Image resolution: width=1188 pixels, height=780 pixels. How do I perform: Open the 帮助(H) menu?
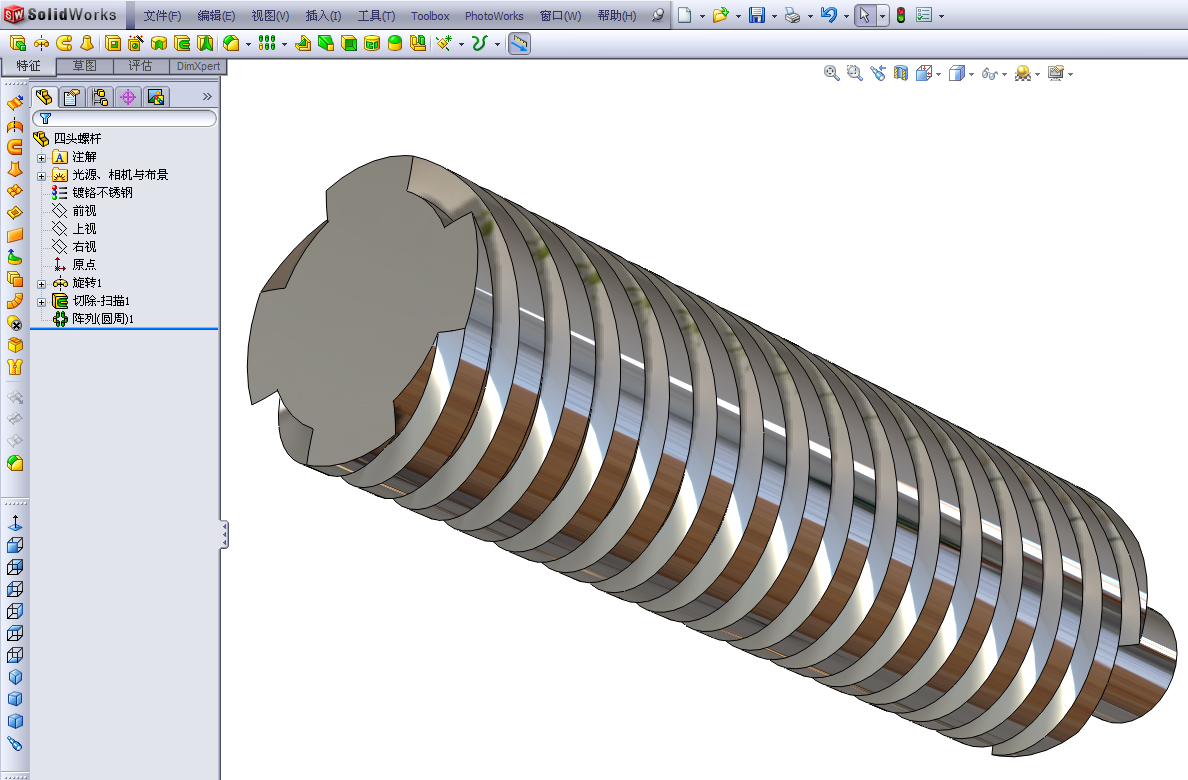point(617,15)
